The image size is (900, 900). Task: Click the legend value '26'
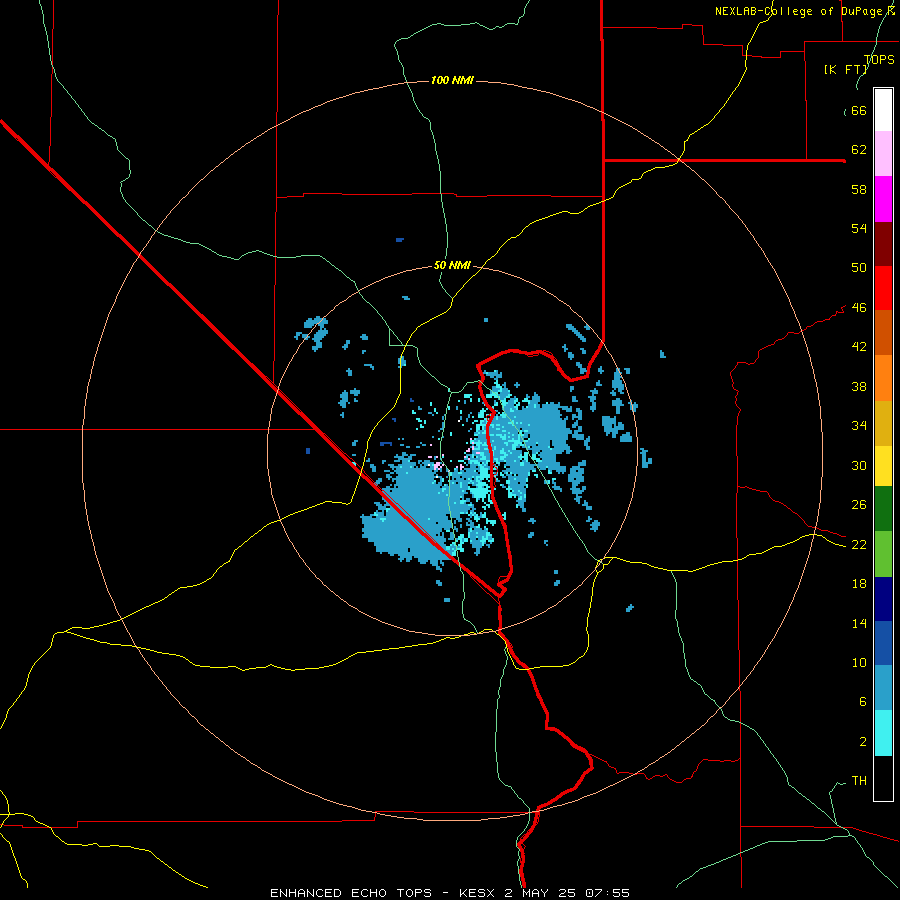859,505
